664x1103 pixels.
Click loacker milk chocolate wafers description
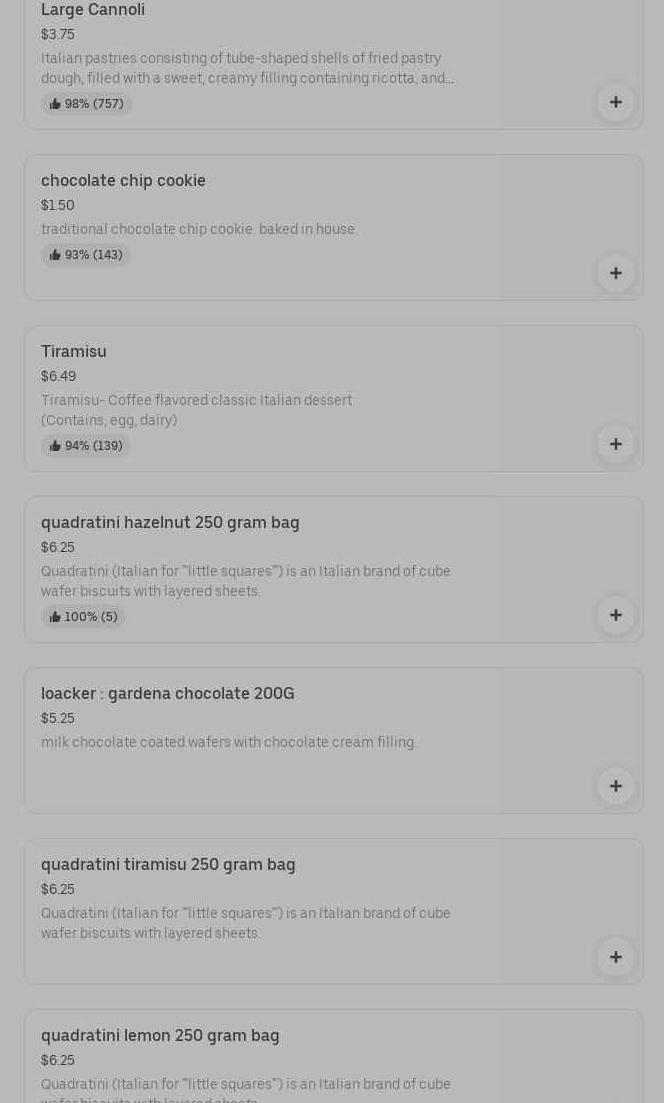click(x=228, y=743)
